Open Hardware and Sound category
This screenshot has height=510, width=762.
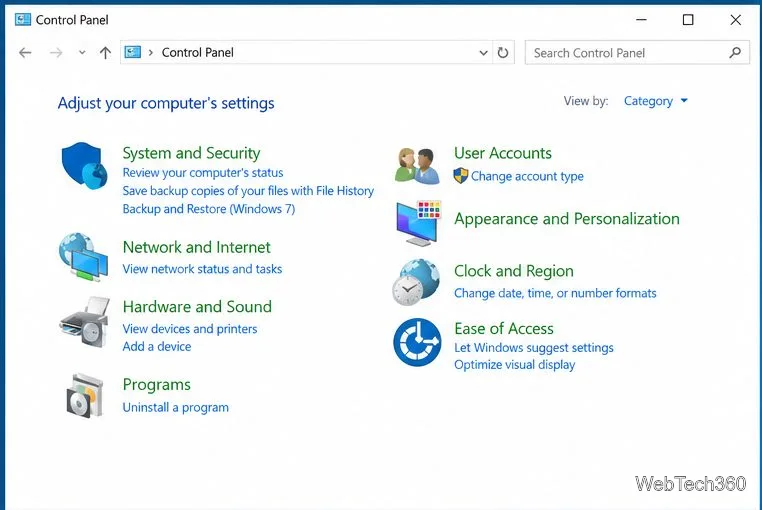[197, 307]
